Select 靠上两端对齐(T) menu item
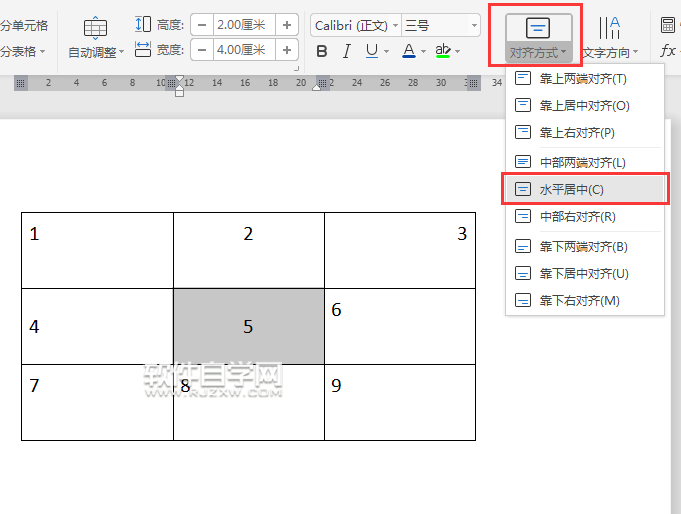 click(x=585, y=79)
